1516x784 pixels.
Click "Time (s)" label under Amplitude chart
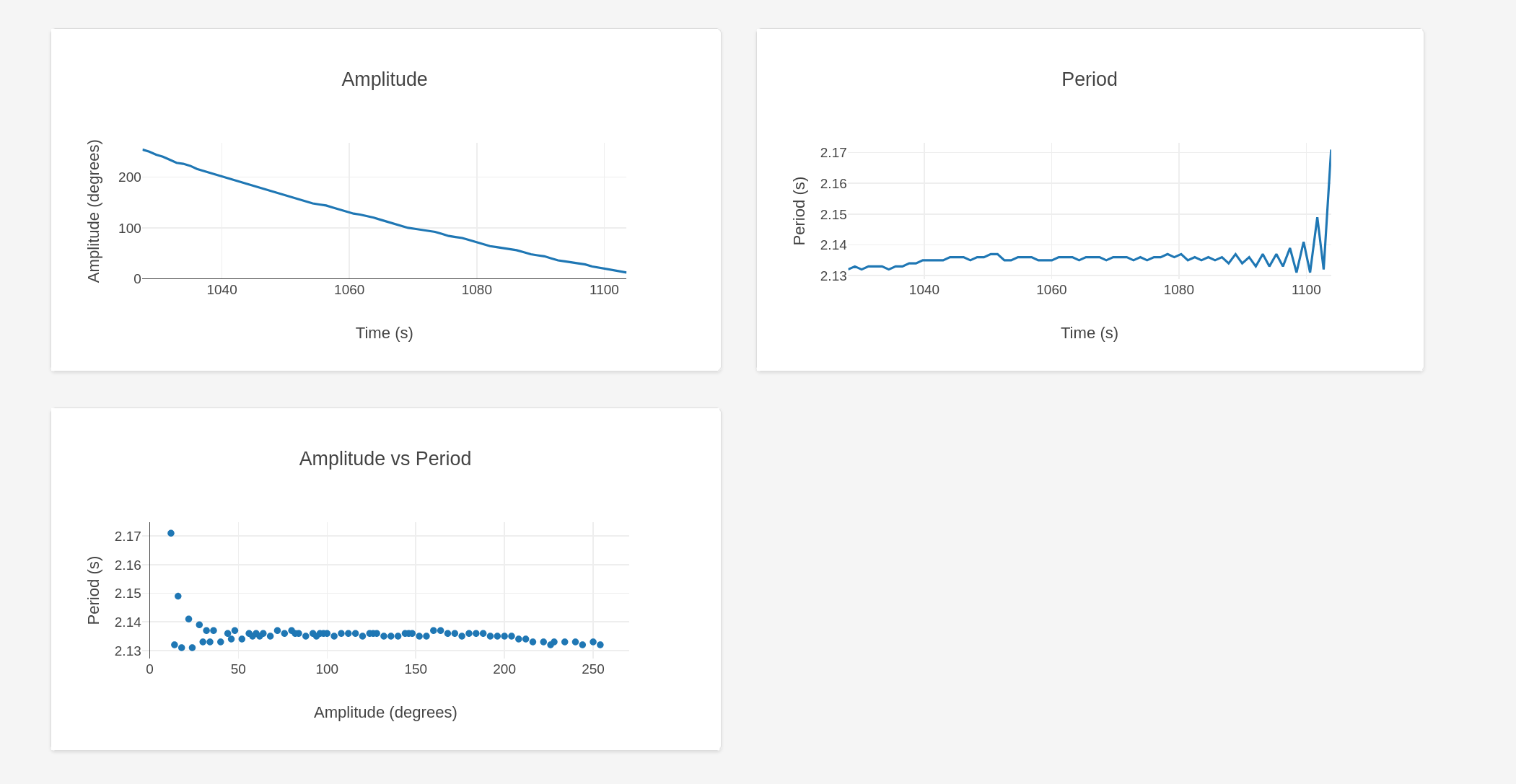pos(384,333)
